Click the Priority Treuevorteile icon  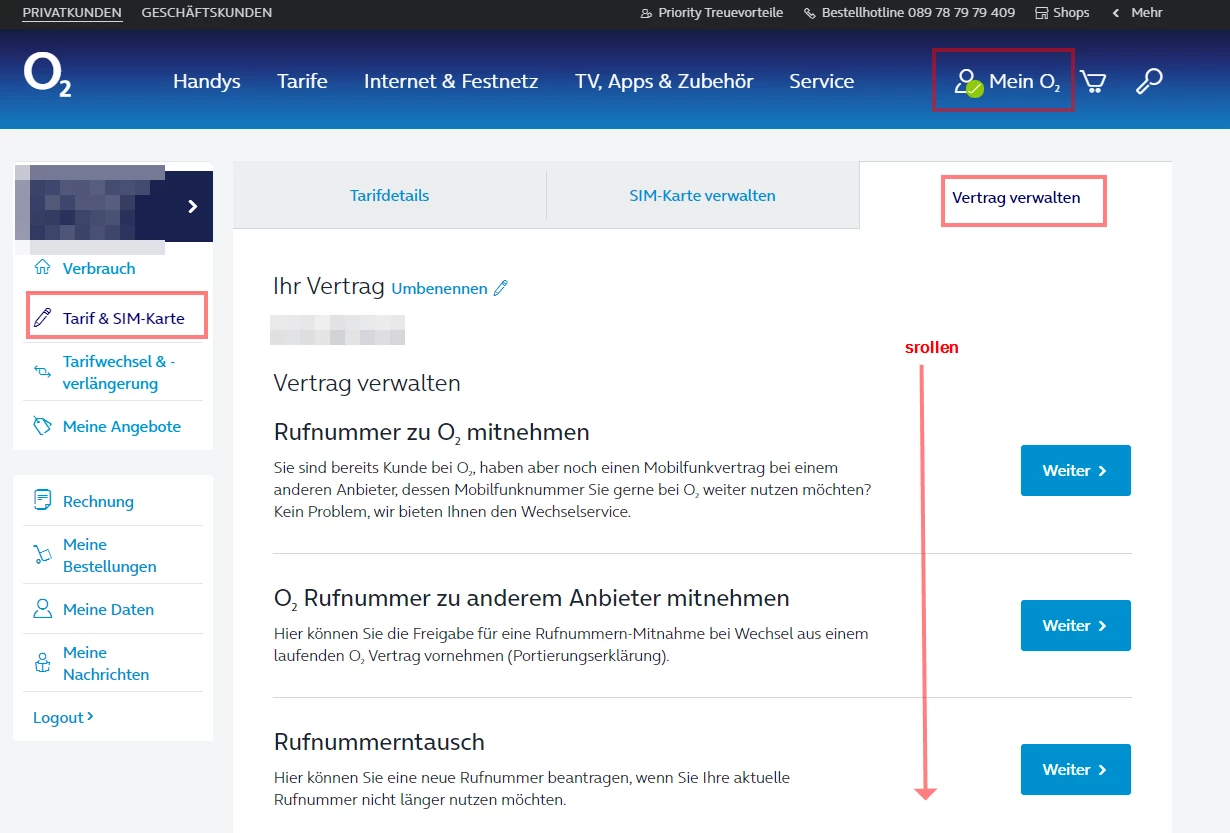tap(647, 13)
